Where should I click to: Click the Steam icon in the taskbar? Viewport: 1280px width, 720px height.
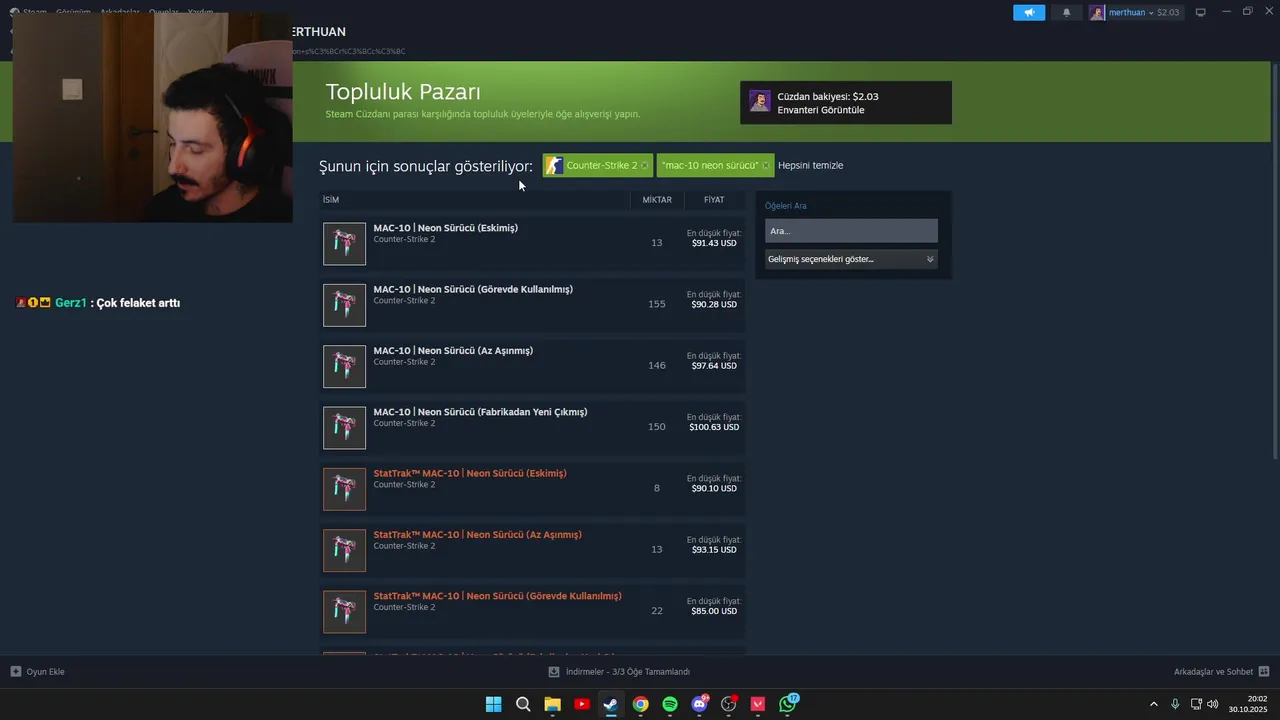pos(611,704)
